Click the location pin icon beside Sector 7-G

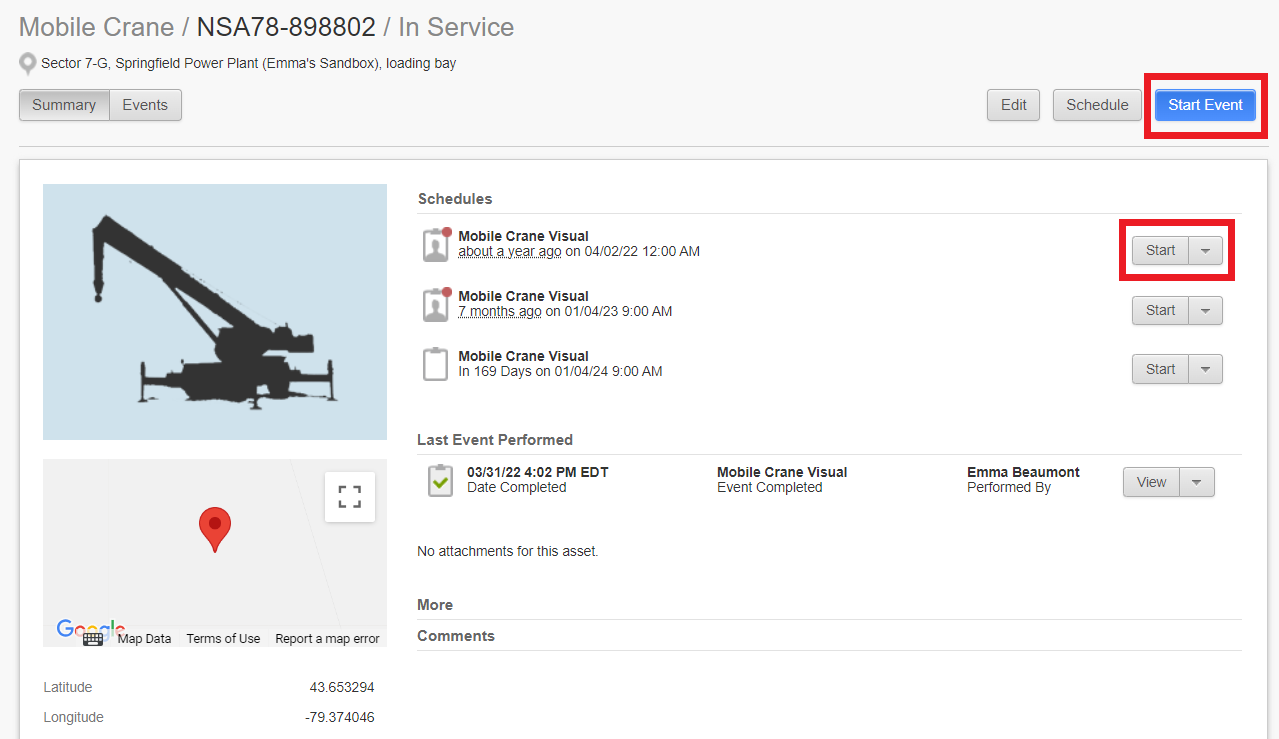[28, 64]
